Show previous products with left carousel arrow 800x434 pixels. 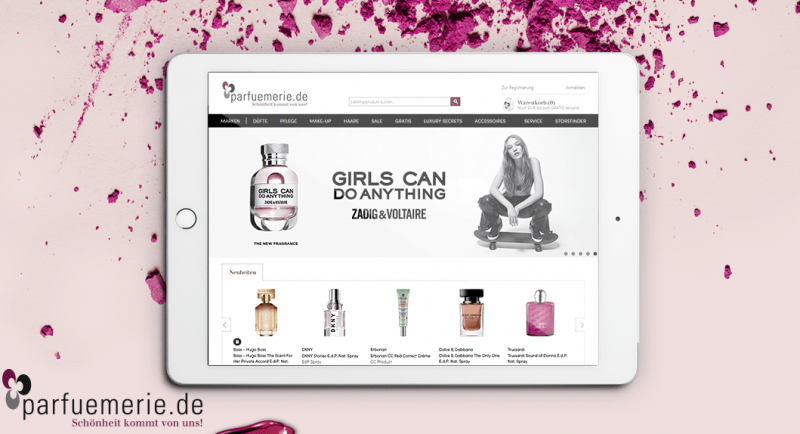225,325
